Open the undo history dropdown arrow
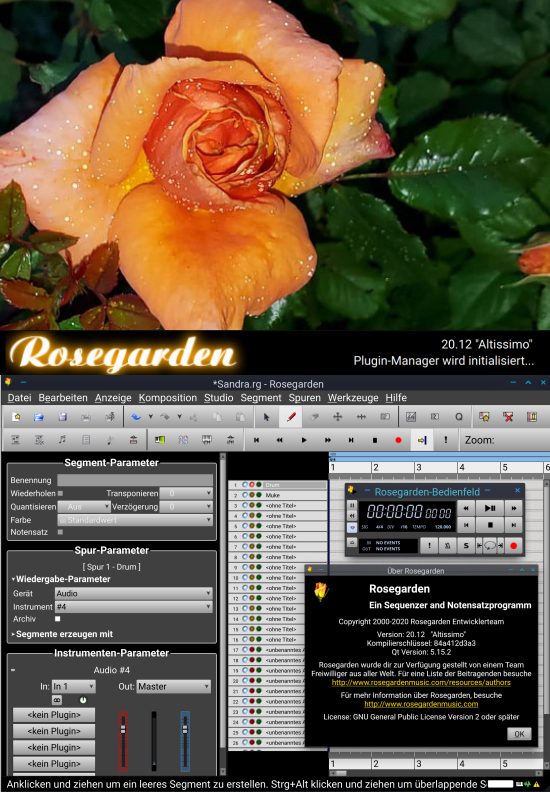This screenshot has width=550, height=792. pyautogui.click(x=150, y=417)
